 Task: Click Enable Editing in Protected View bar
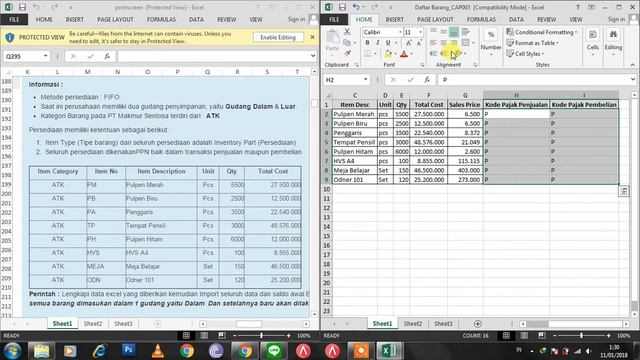pos(278,37)
